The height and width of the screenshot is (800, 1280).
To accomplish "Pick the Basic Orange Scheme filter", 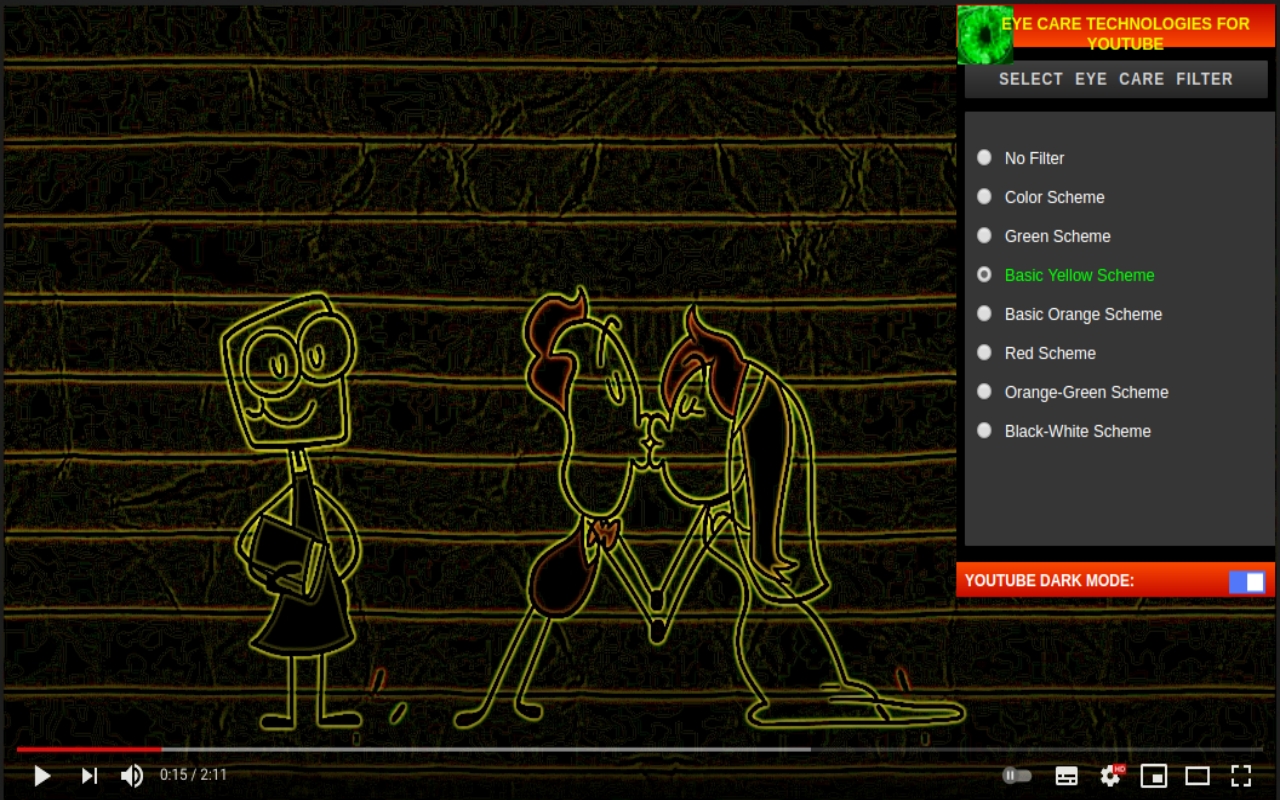I will coord(985,314).
